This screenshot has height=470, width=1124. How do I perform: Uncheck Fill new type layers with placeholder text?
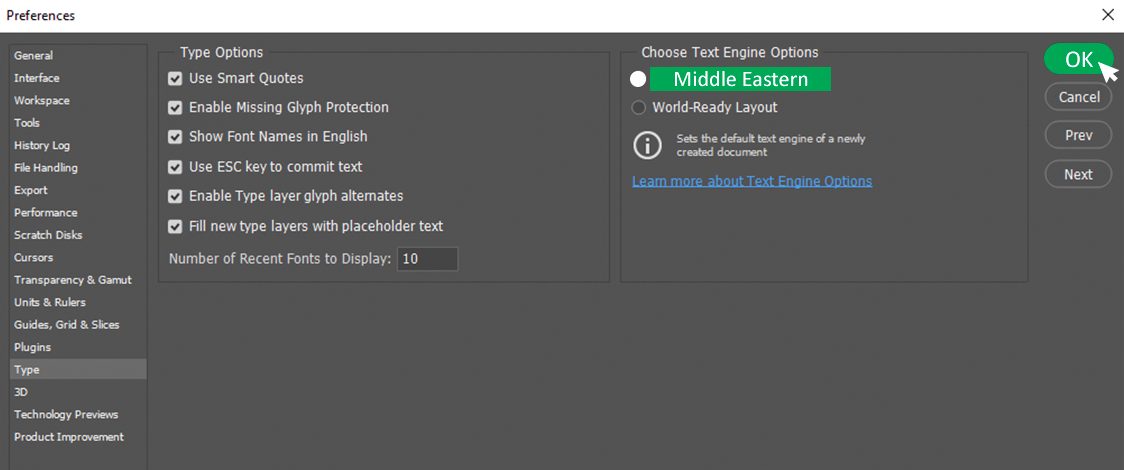(175, 227)
